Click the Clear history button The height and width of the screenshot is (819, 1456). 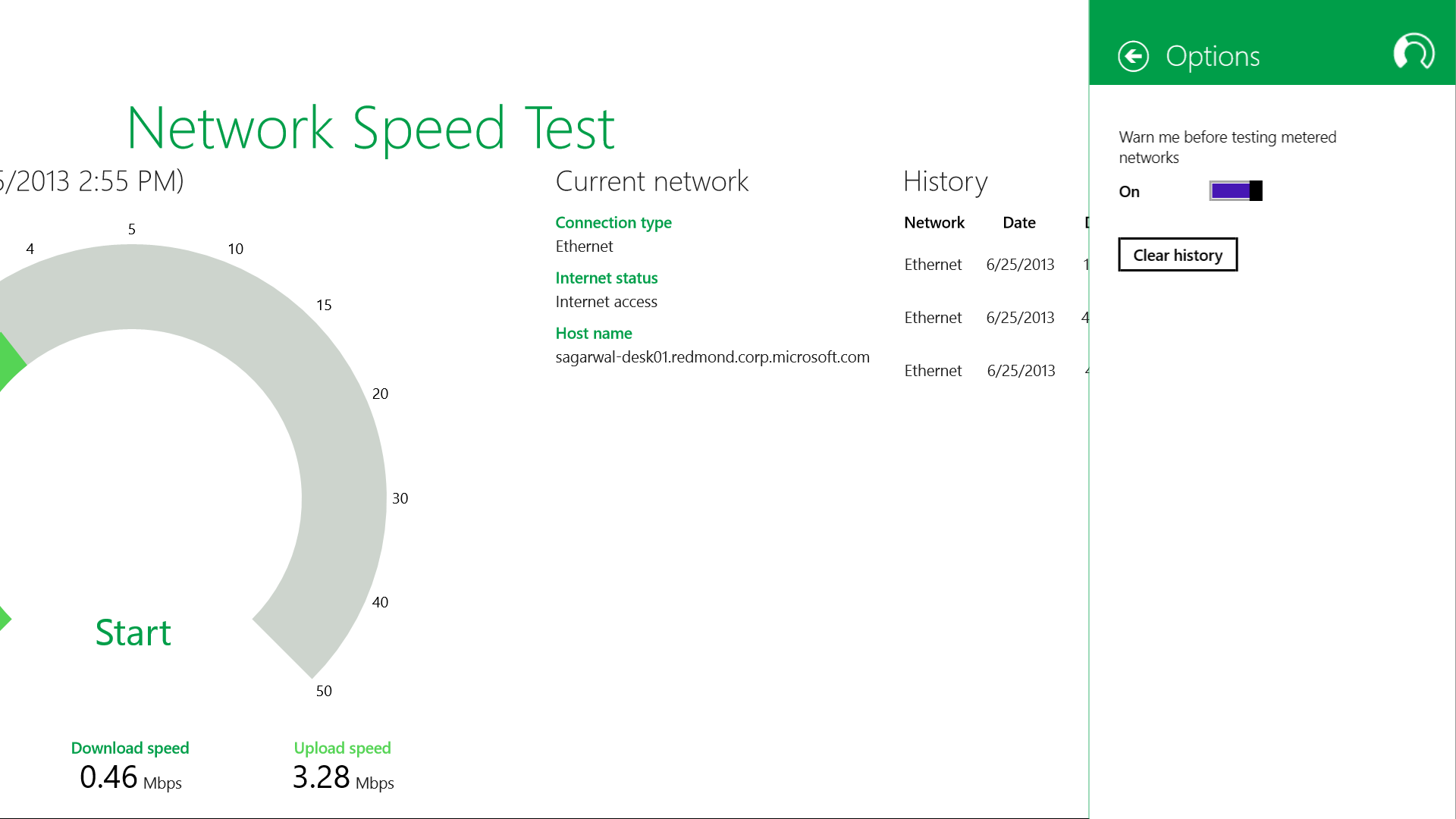pyautogui.click(x=1178, y=255)
